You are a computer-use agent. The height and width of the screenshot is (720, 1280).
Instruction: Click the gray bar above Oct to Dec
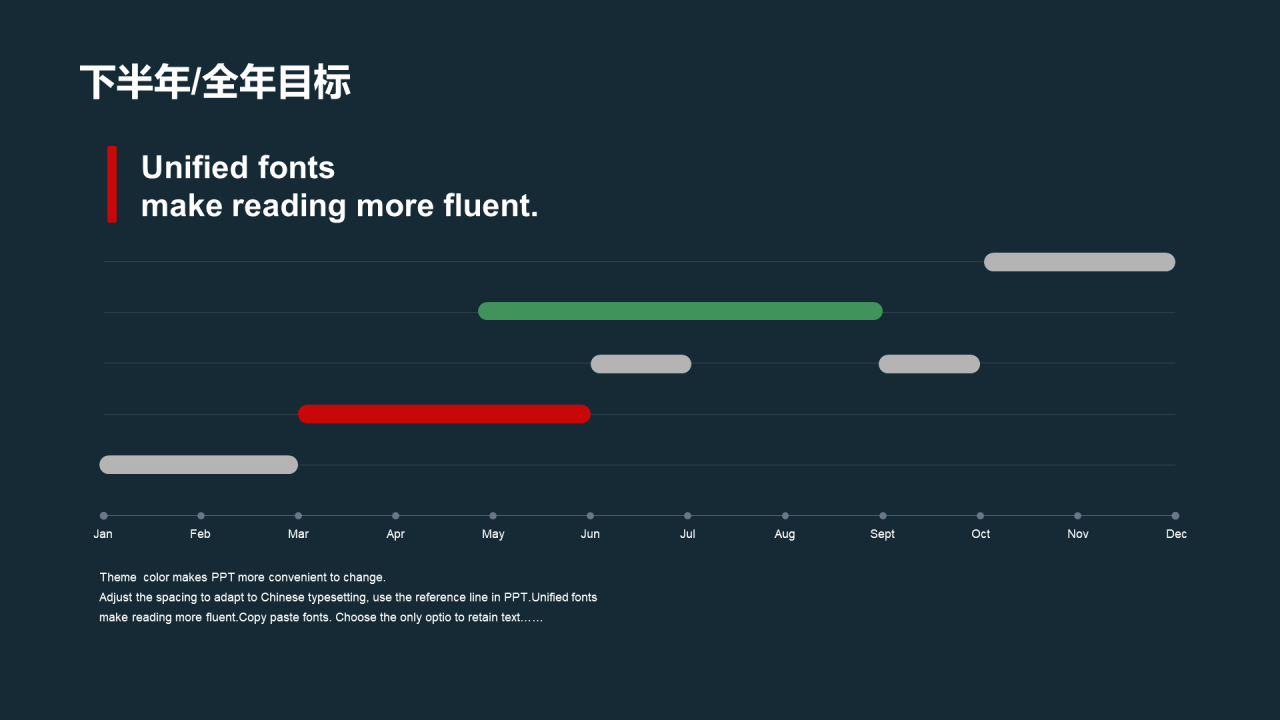[1079, 262]
